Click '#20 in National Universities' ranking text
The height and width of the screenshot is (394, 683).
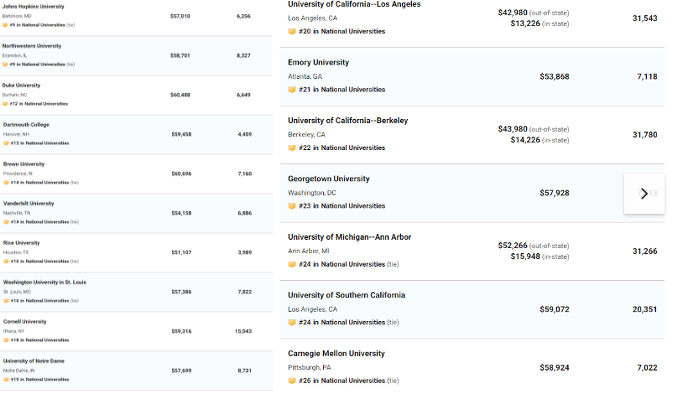tap(342, 31)
